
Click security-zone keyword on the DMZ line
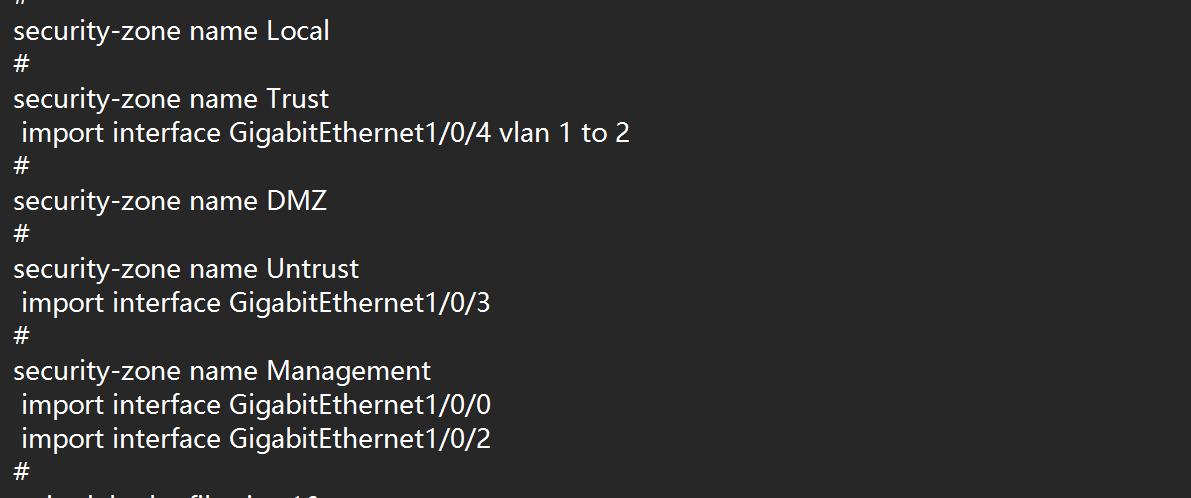(x=97, y=201)
